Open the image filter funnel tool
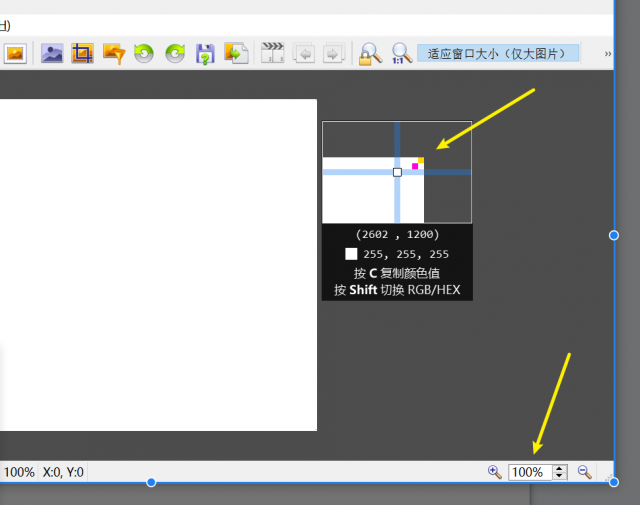 pos(114,54)
